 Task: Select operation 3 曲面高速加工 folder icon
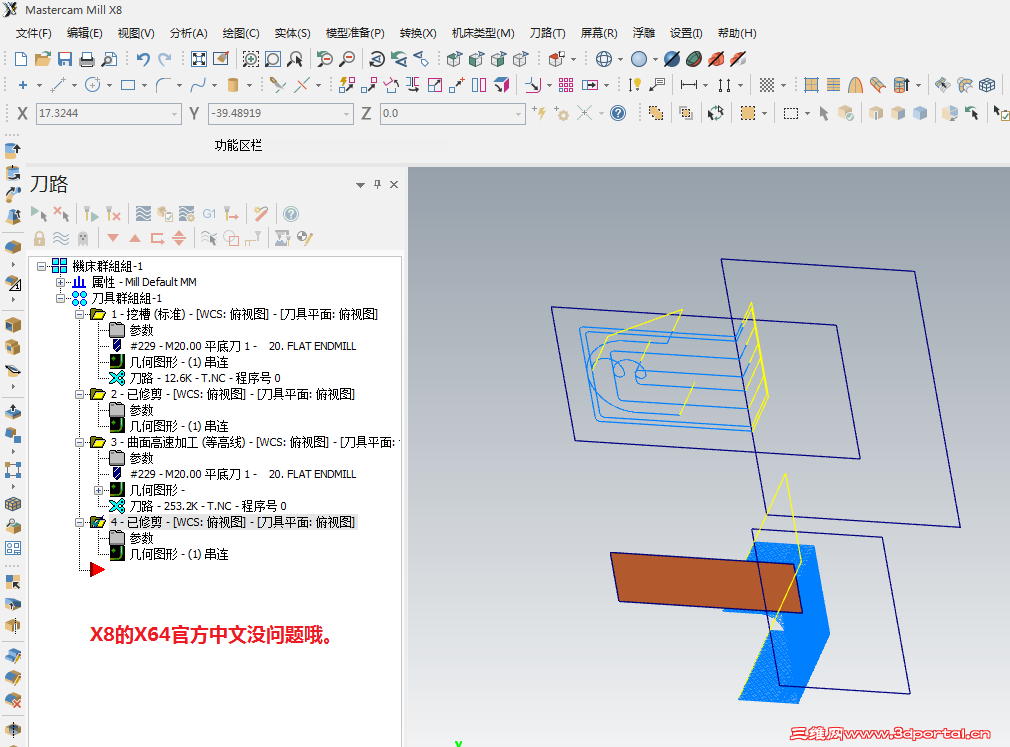(98, 442)
